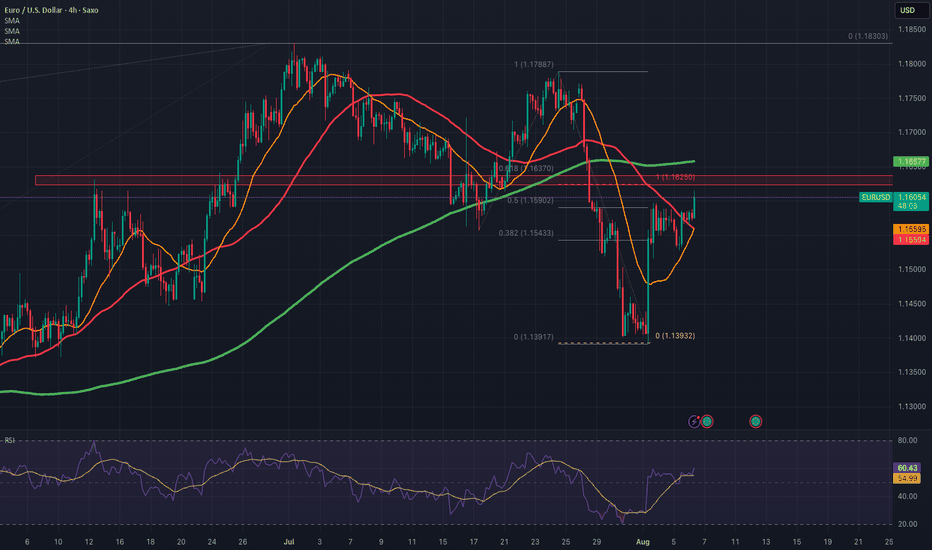Viewport: 932px width, 550px height.
Task: Click the RSI average tag 54.99
Action: pos(908,478)
